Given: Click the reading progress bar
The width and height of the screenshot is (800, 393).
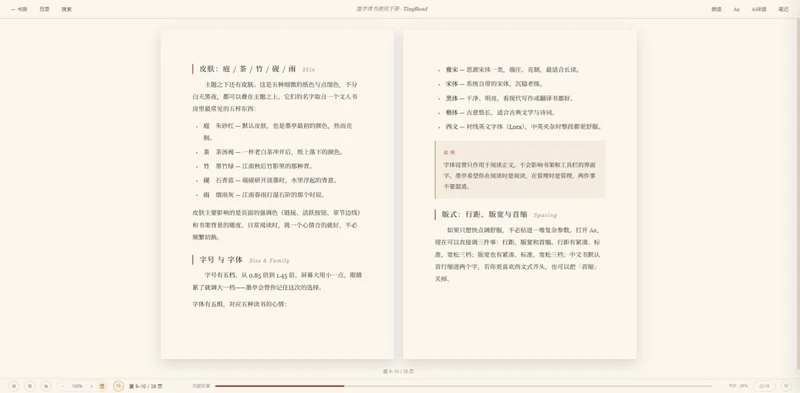Looking at the screenshot, I should coord(463,386).
